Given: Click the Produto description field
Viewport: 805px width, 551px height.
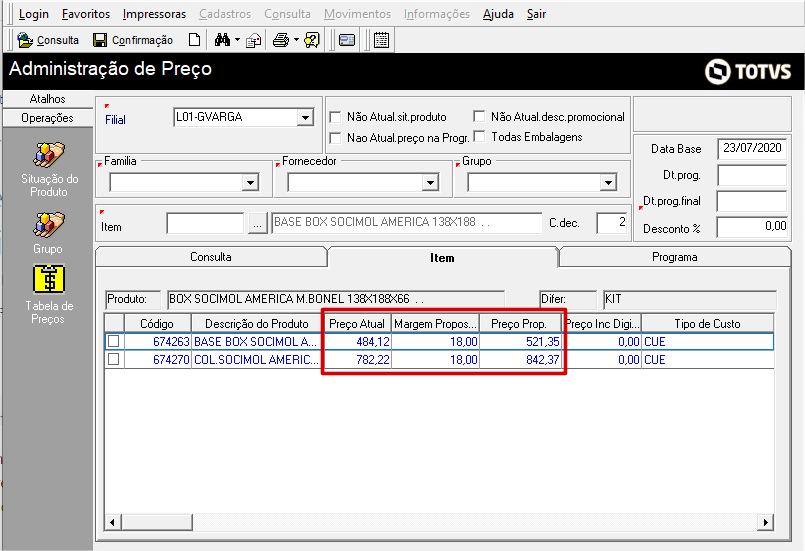Looking at the screenshot, I should [x=336, y=299].
